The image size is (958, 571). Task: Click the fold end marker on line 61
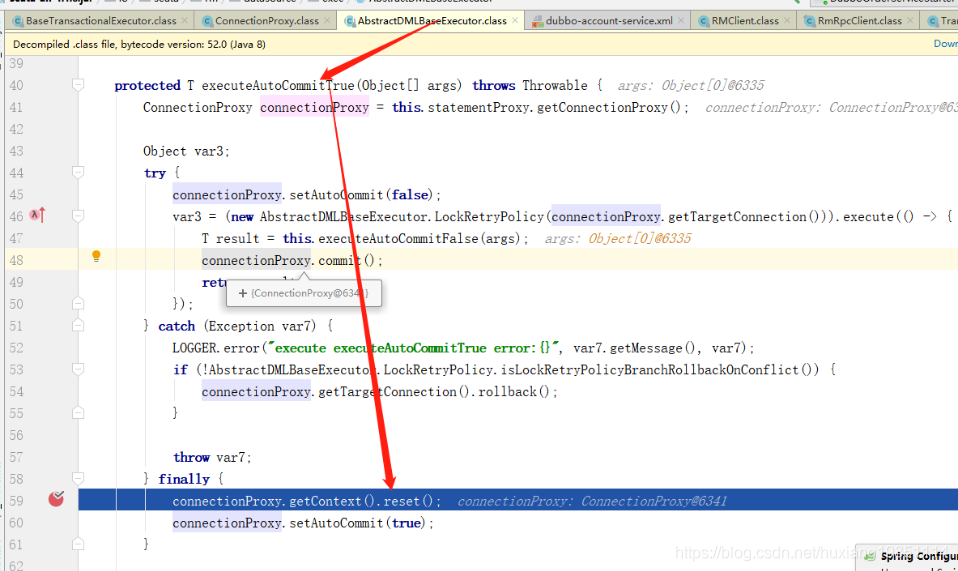coord(78,544)
